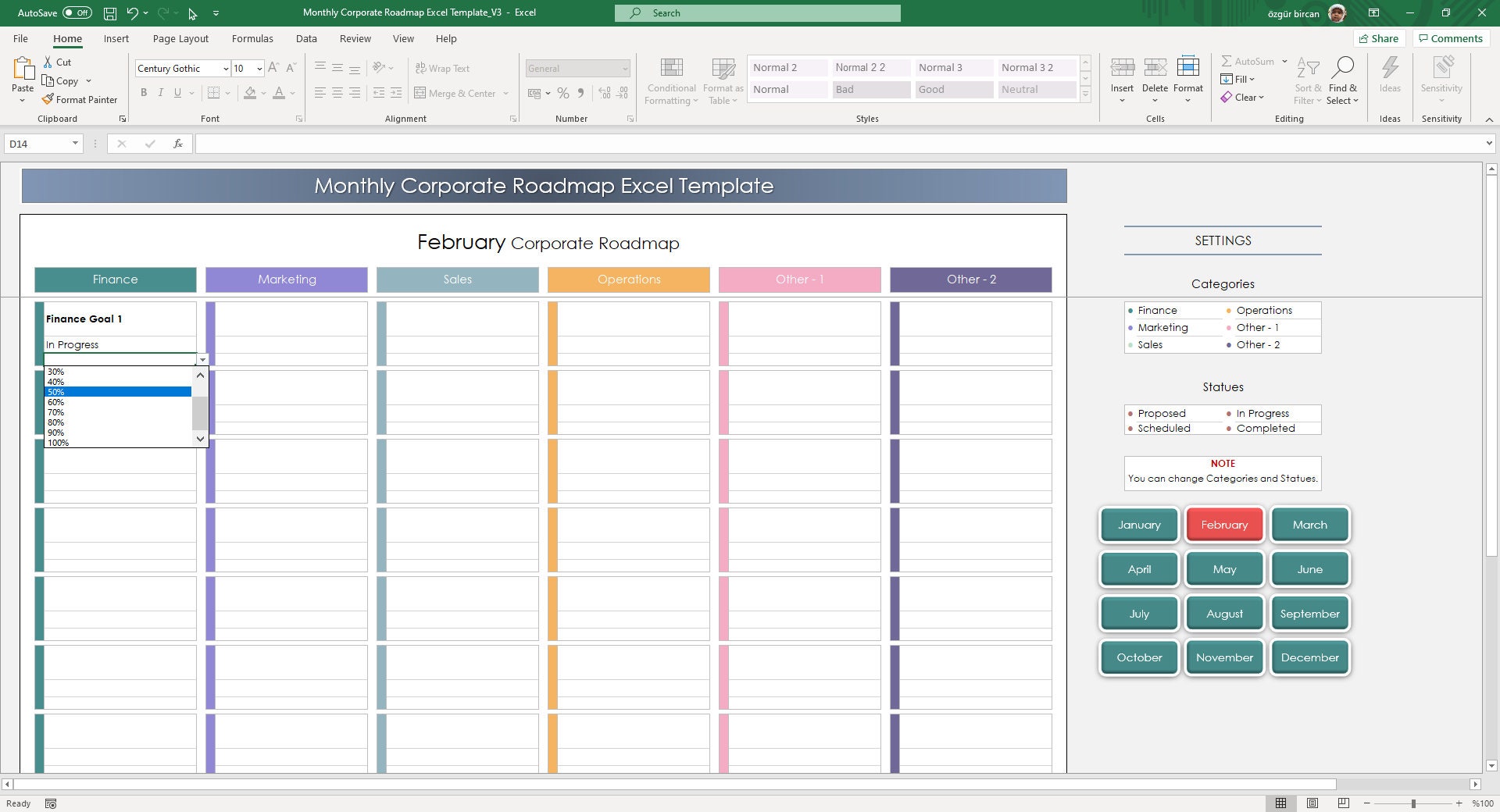Apply Percent Style number format
1500x812 pixels.
(x=562, y=93)
